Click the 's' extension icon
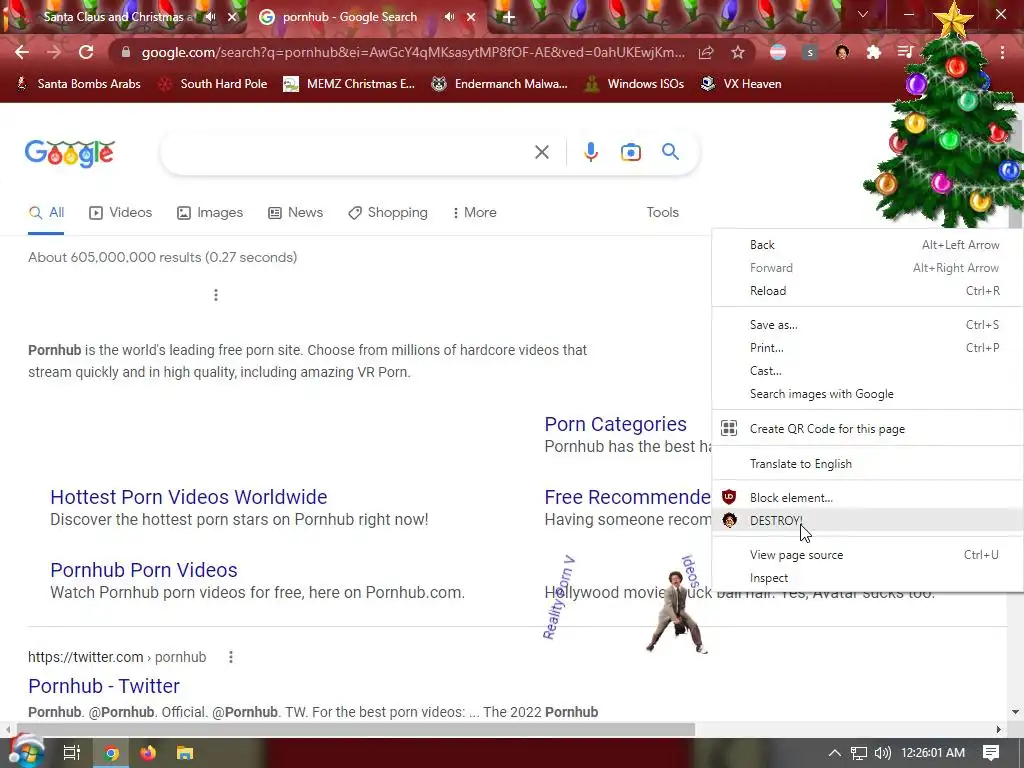 (x=810, y=53)
